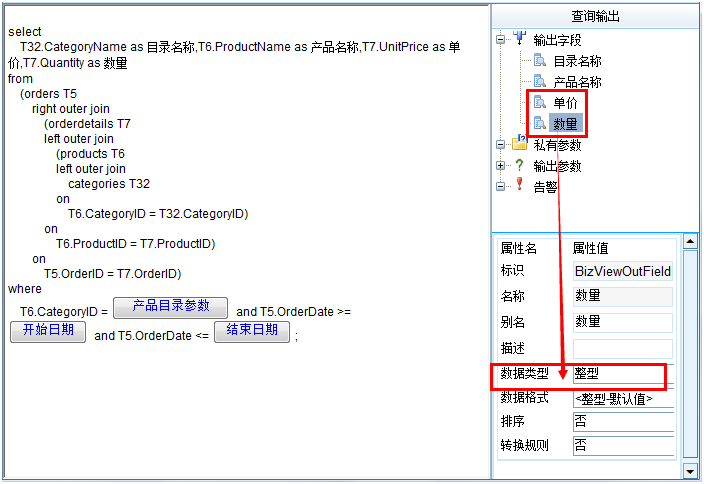
Task: Select the 输出参数 tree label
Action: pos(557,166)
